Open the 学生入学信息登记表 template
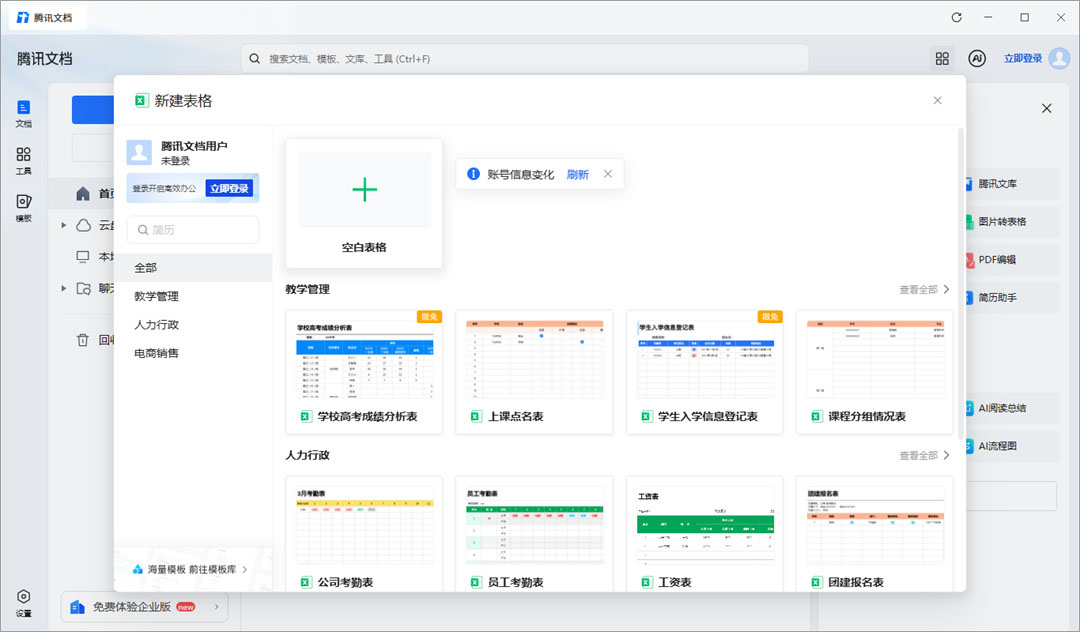 tap(705, 372)
